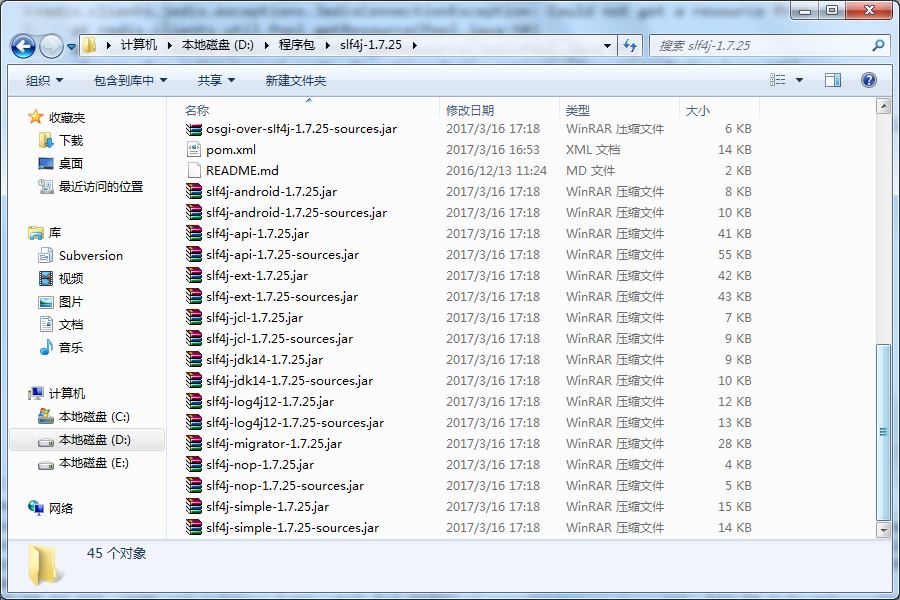900x600 pixels.
Task: Open the 组织 menu
Action: [x=44, y=81]
